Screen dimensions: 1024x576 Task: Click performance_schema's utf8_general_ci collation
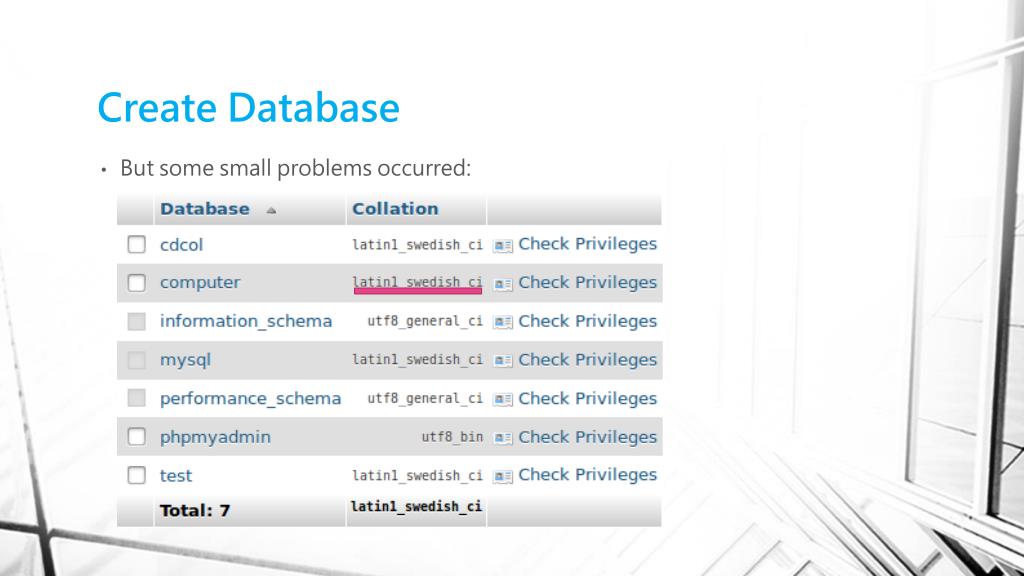tap(425, 398)
